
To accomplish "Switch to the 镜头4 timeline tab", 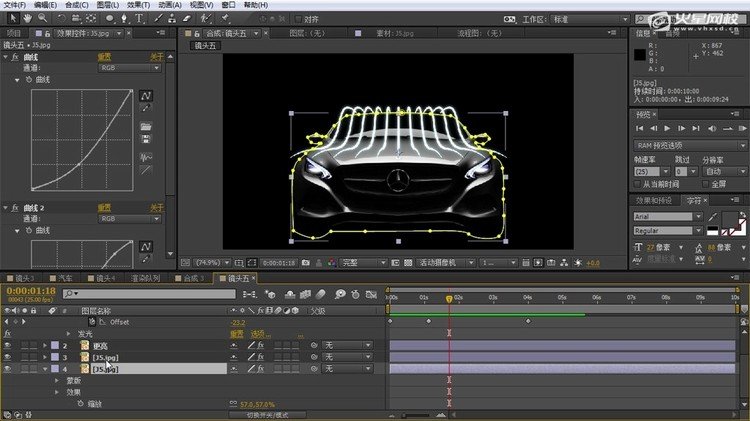I will (x=101, y=278).
